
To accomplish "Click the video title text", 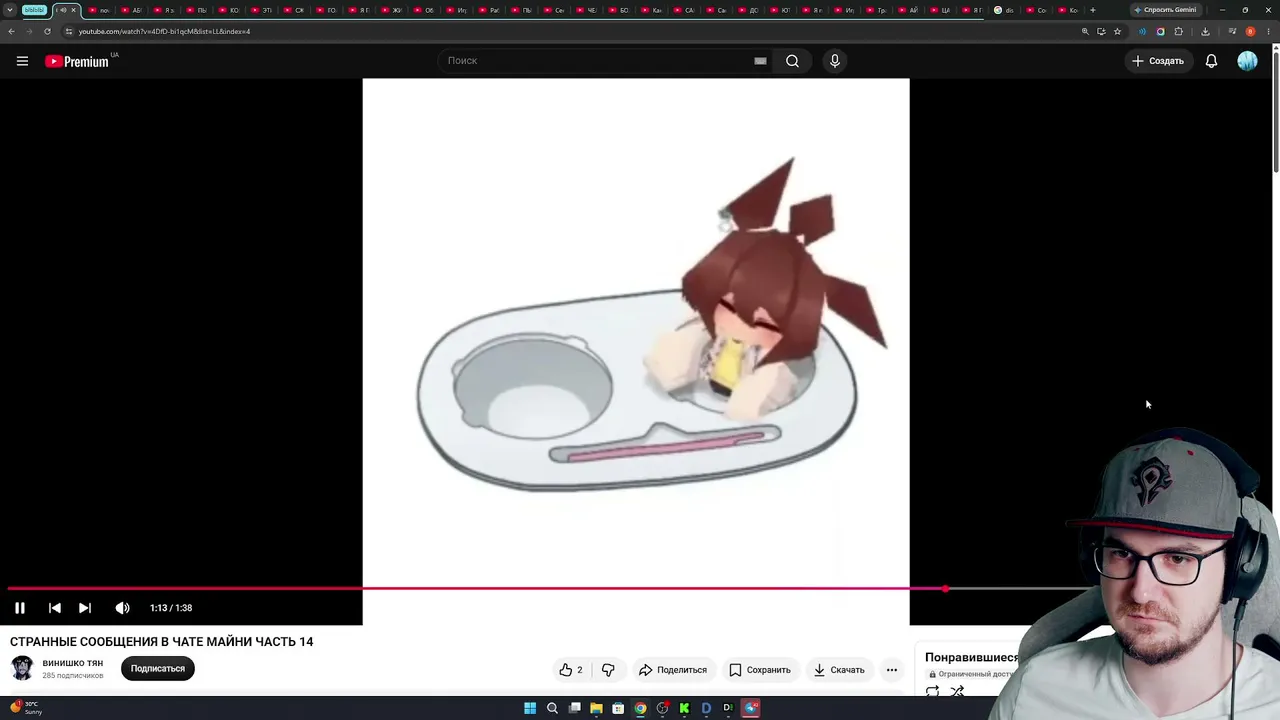I will pos(162,642).
